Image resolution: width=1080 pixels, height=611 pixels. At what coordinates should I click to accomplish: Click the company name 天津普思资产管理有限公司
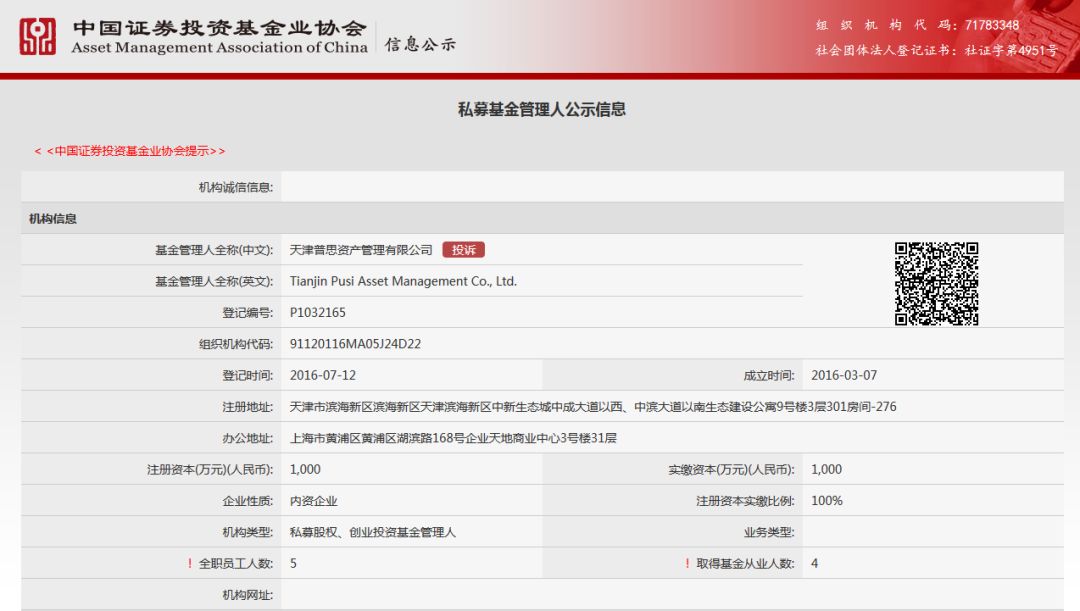coord(361,250)
